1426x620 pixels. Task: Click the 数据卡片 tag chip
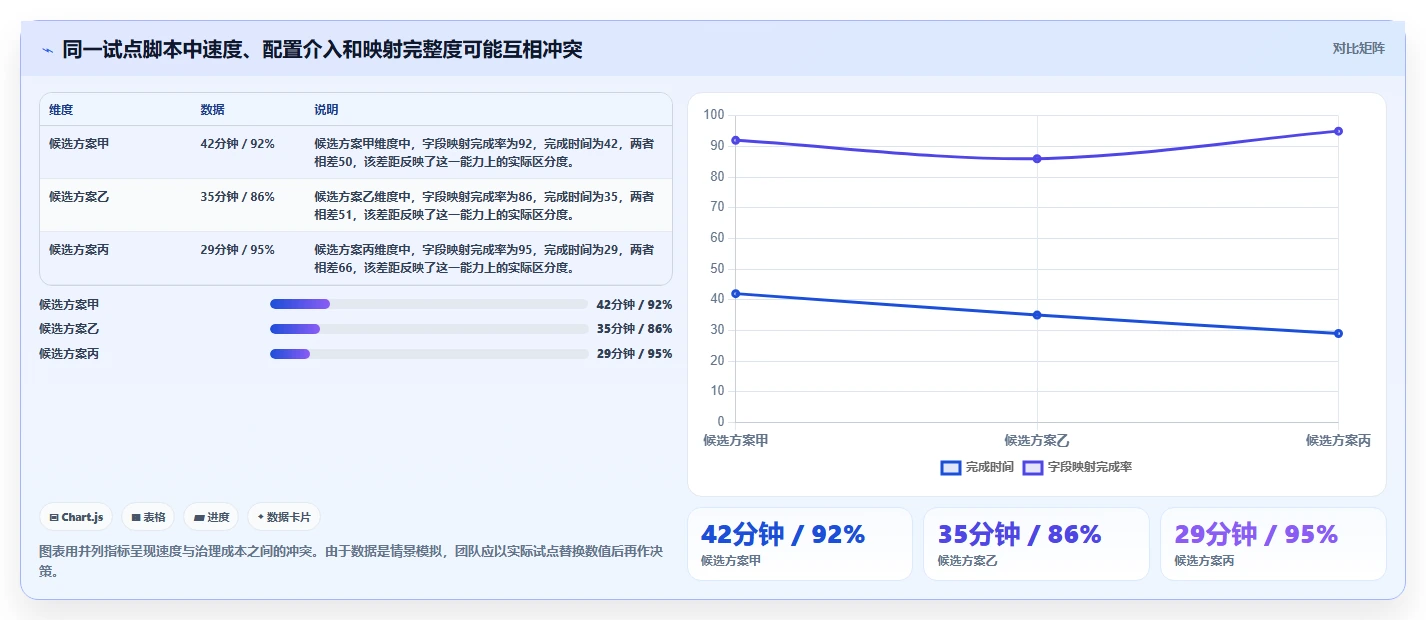tap(284, 517)
